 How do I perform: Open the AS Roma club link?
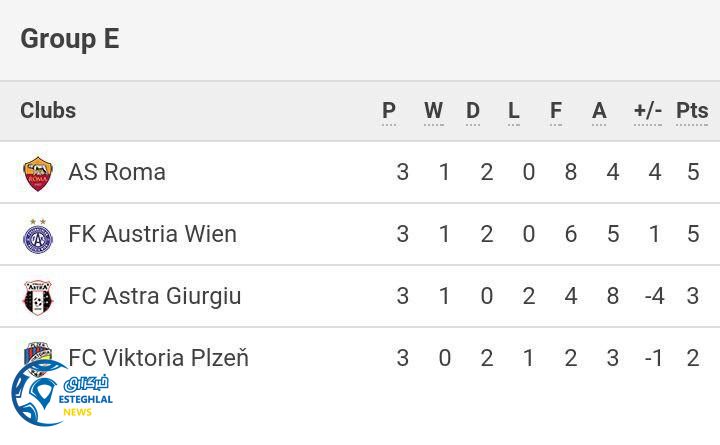click(117, 172)
